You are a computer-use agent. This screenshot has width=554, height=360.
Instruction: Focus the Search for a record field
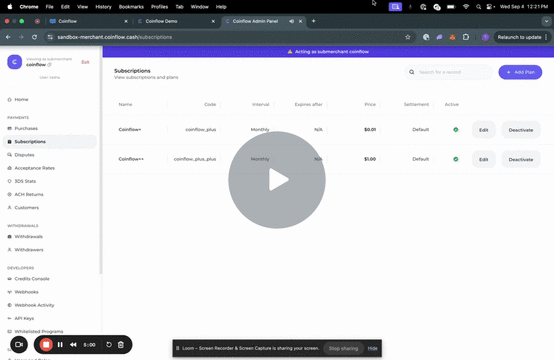coord(448,72)
